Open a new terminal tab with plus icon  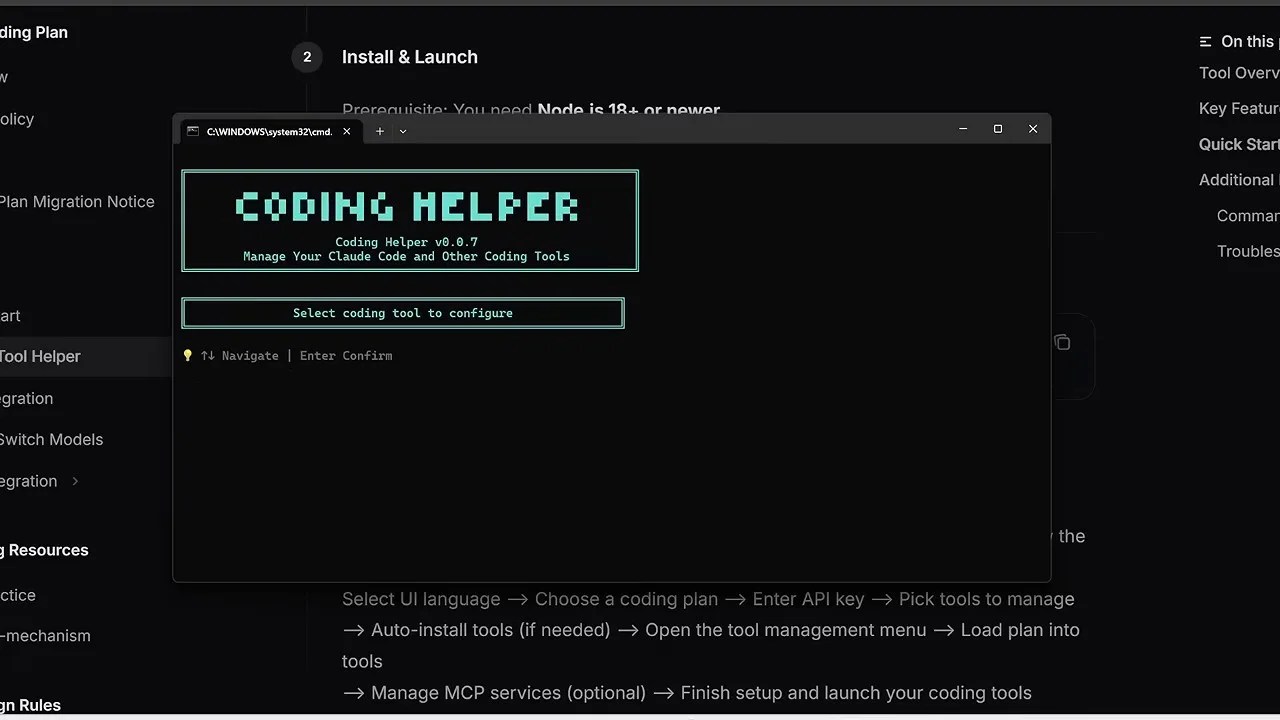coord(379,131)
